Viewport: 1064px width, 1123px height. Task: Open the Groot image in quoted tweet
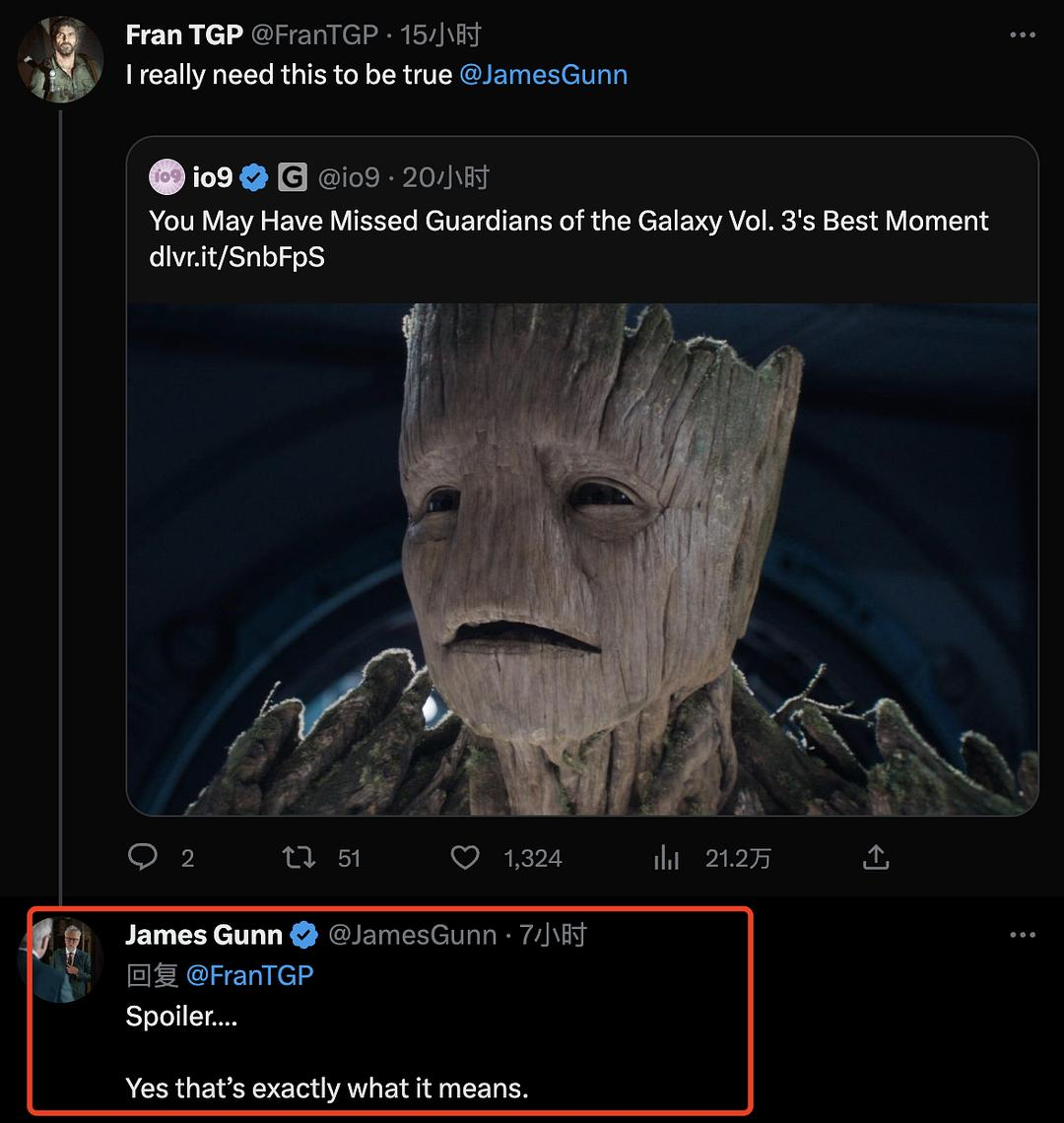tap(581, 558)
